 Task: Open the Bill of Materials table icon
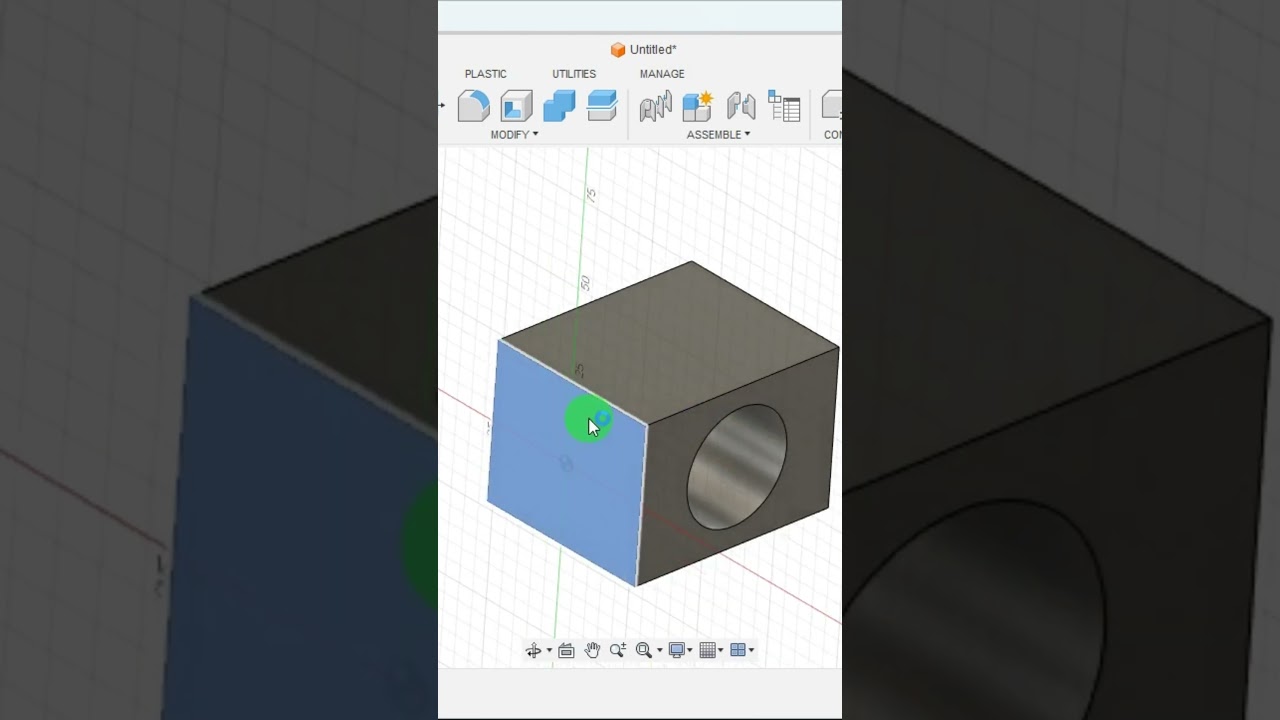pyautogui.click(x=784, y=106)
